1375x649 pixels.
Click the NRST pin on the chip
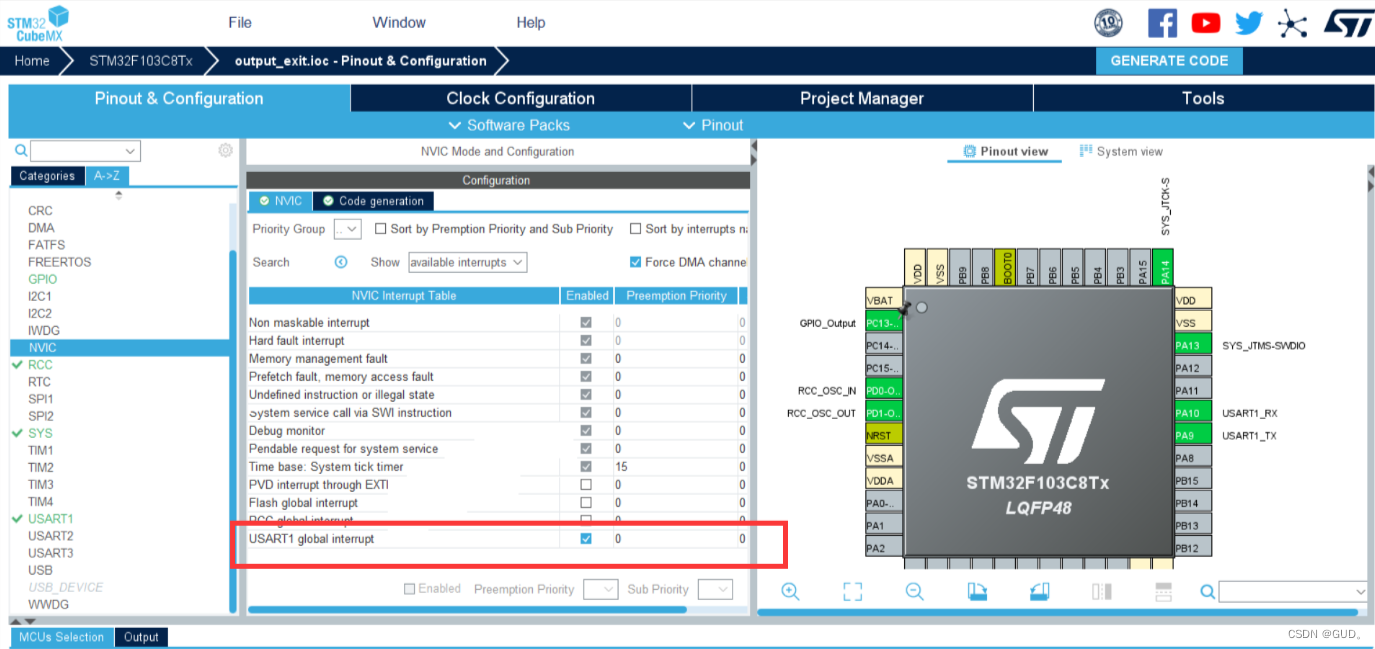[884, 435]
